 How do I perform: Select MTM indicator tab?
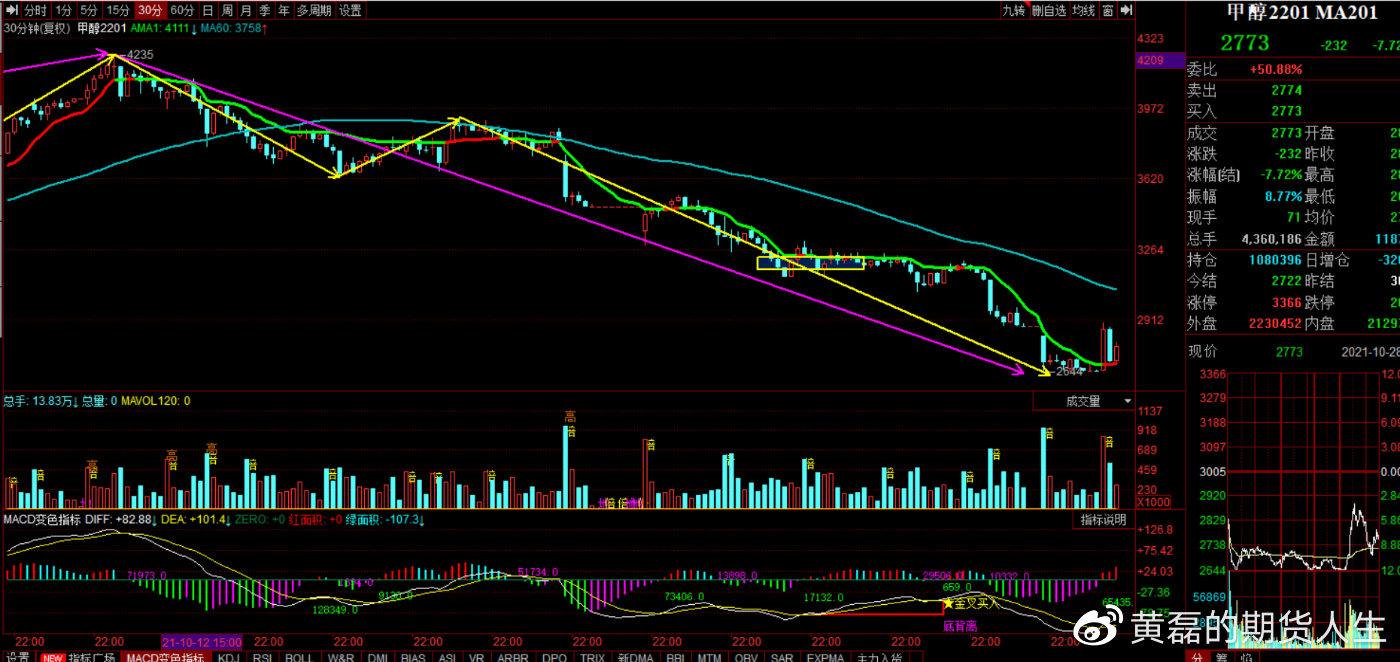[x=710, y=657]
